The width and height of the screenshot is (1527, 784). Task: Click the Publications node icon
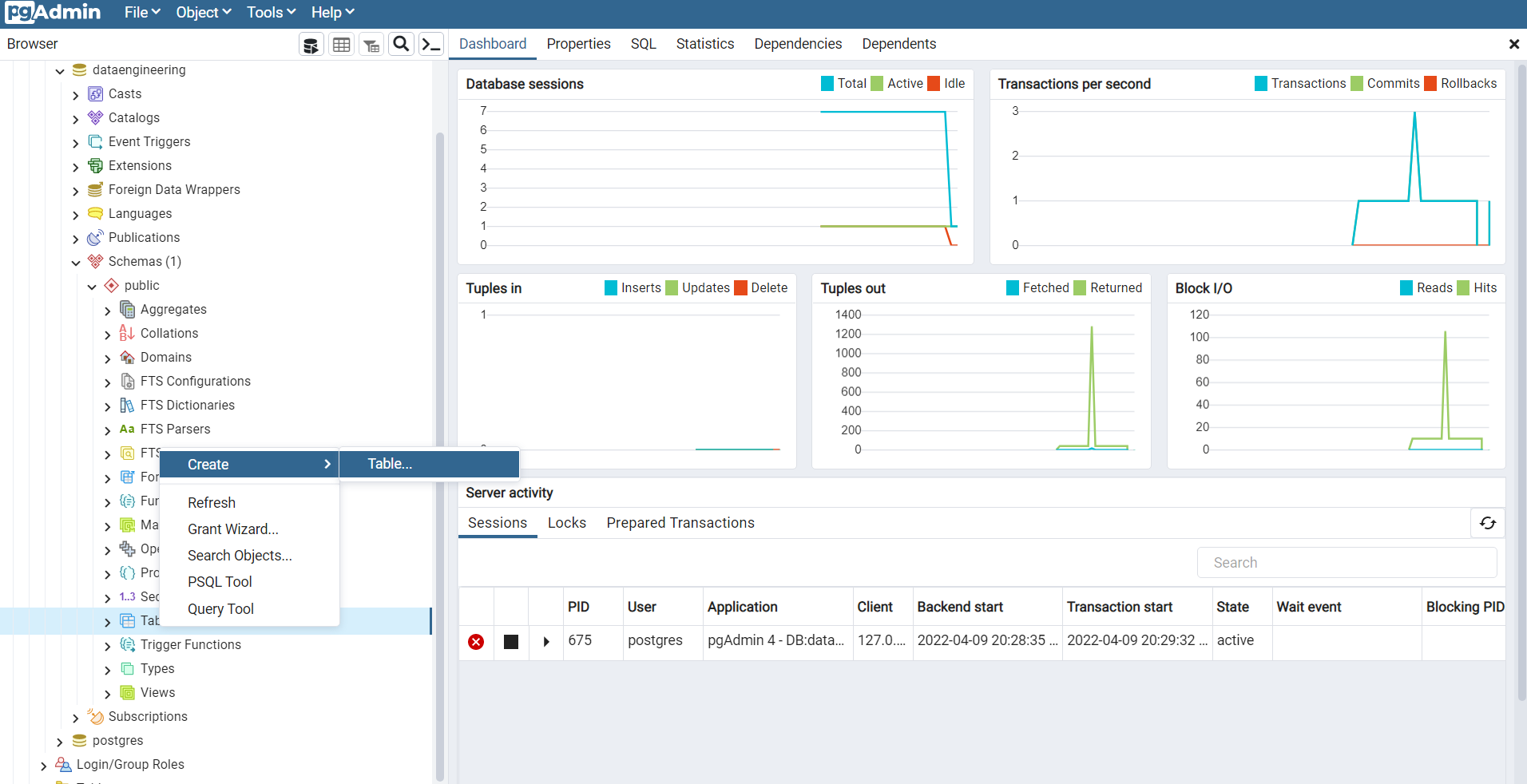[95, 238]
